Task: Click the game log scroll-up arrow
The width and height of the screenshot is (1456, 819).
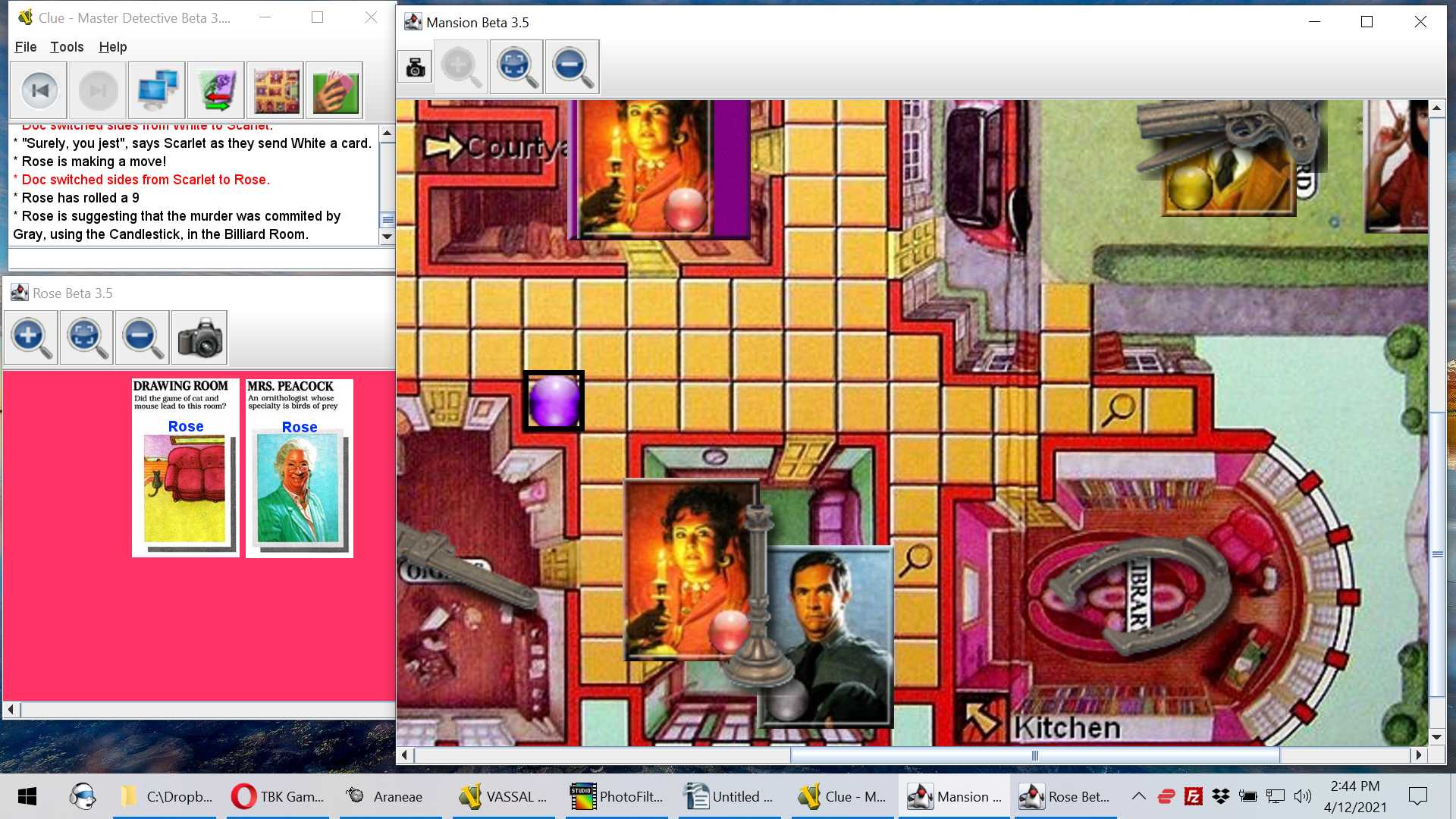Action: coord(387,133)
